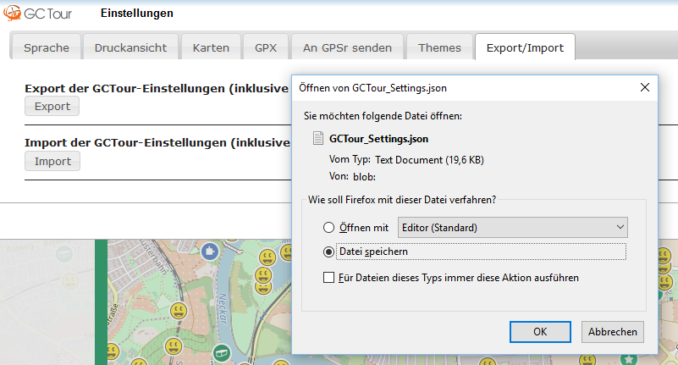Click the Export settings button
678x365 pixels.
tap(52, 106)
